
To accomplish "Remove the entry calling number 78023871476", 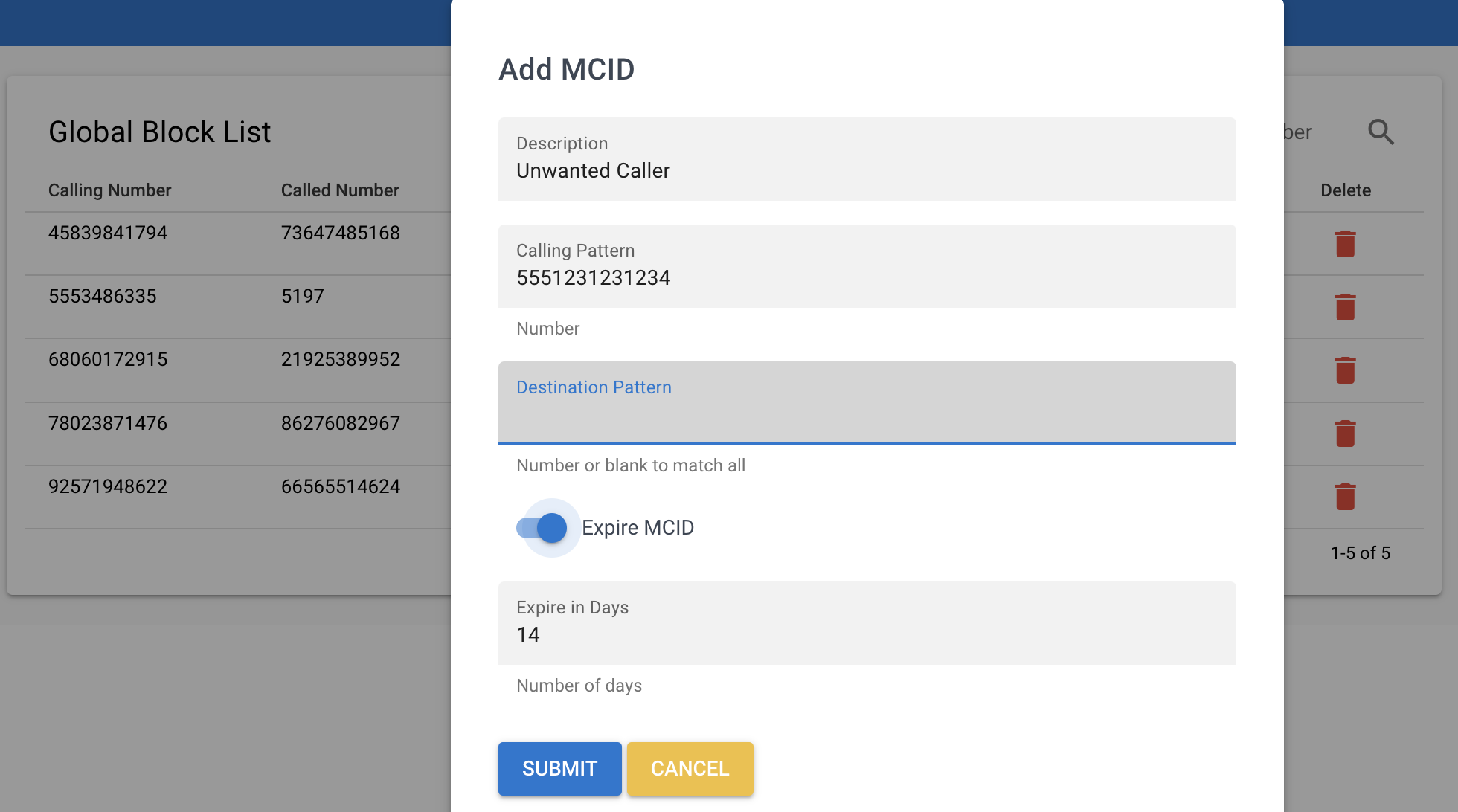I will (1345, 434).
